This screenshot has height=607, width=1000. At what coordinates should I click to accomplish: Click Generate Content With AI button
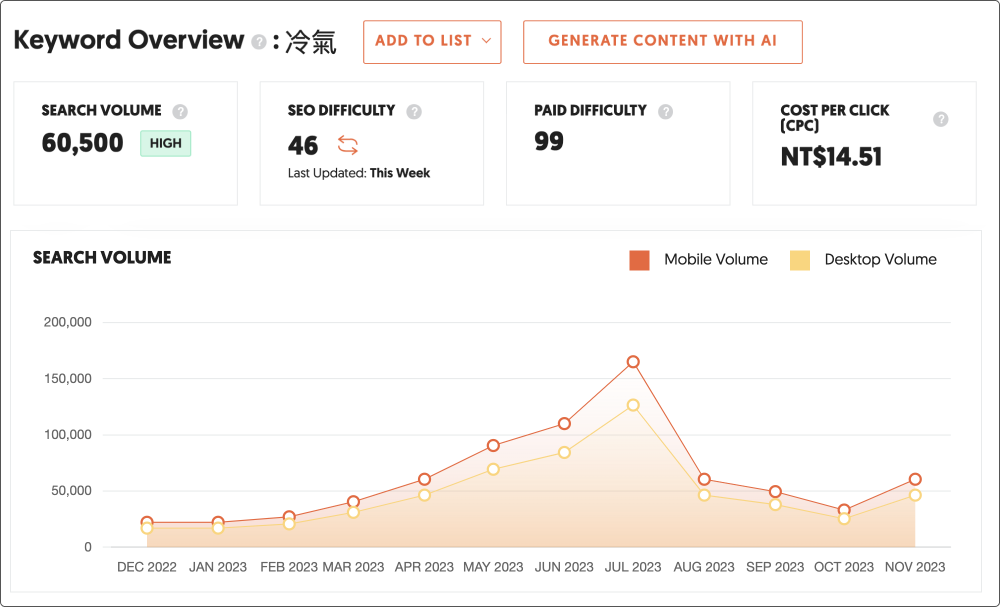(662, 41)
